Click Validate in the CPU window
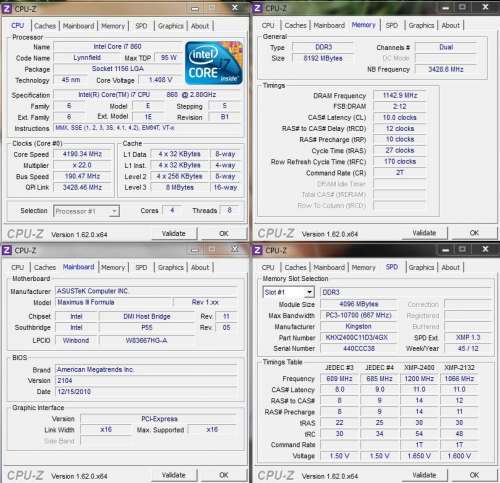 tap(174, 234)
